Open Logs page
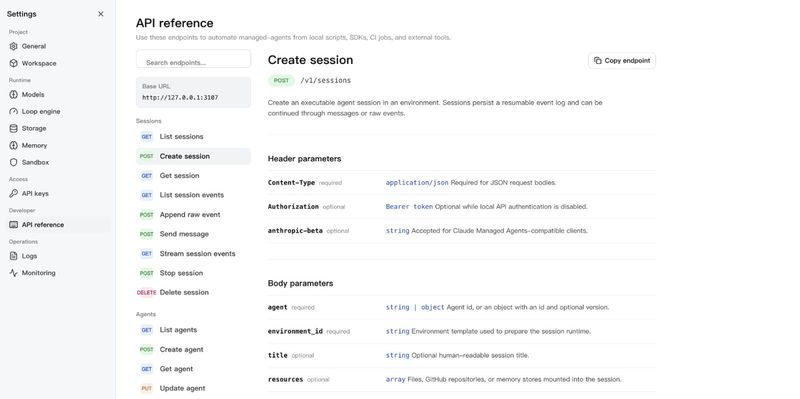Viewport: 800px width, 399px height. click(x=58, y=256)
